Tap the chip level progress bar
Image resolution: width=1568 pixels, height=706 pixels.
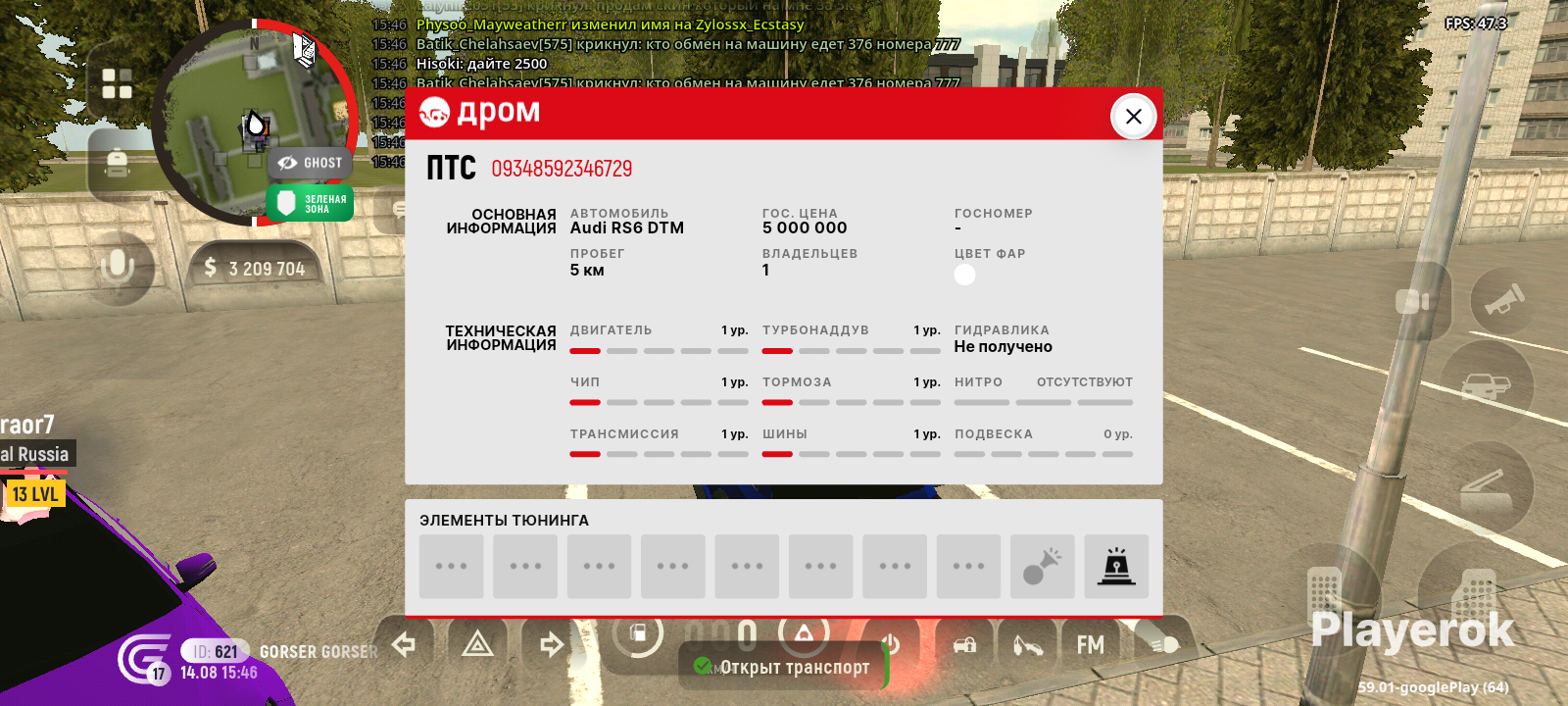point(659,402)
